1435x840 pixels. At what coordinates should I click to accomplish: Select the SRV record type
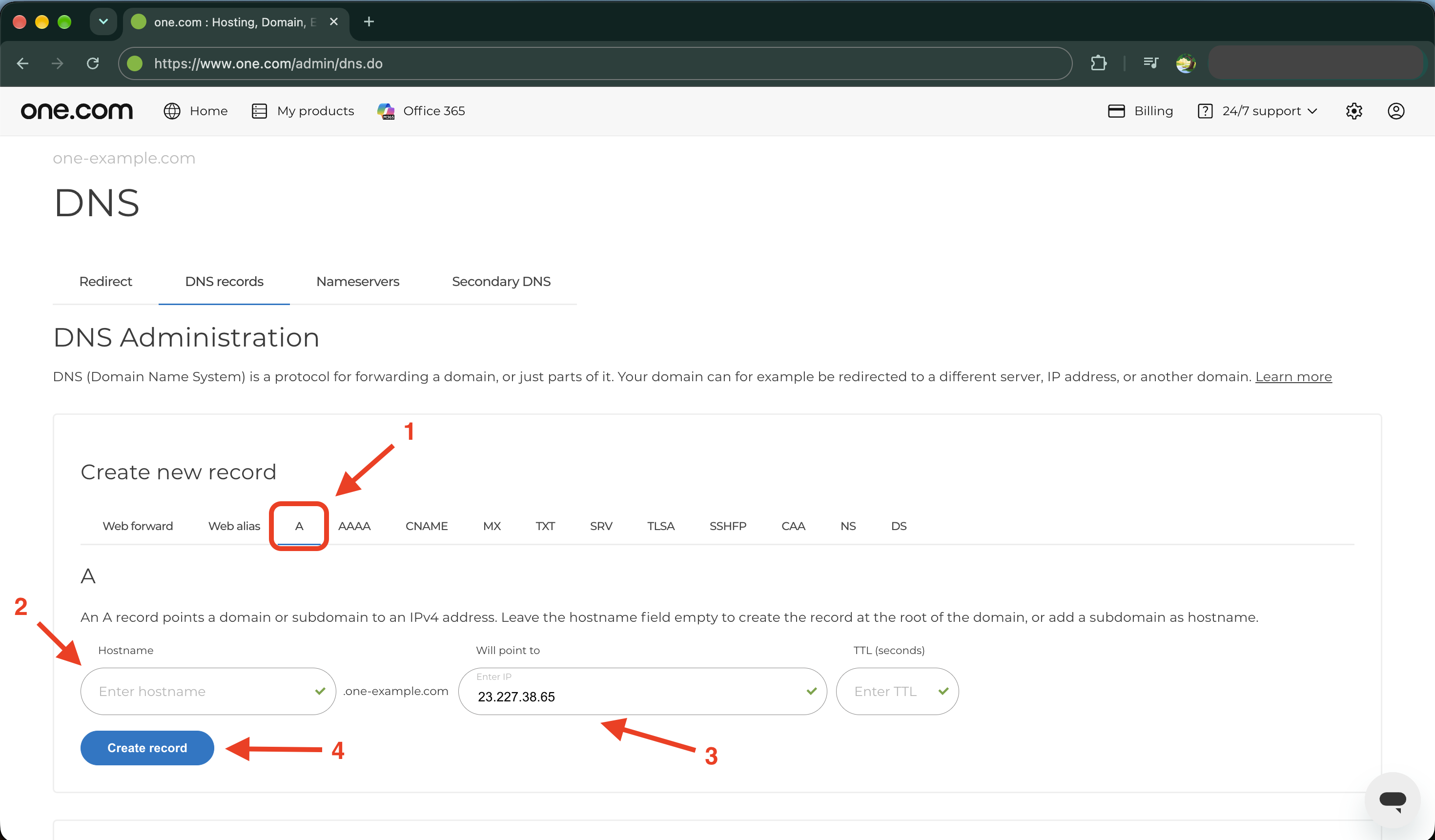point(601,526)
